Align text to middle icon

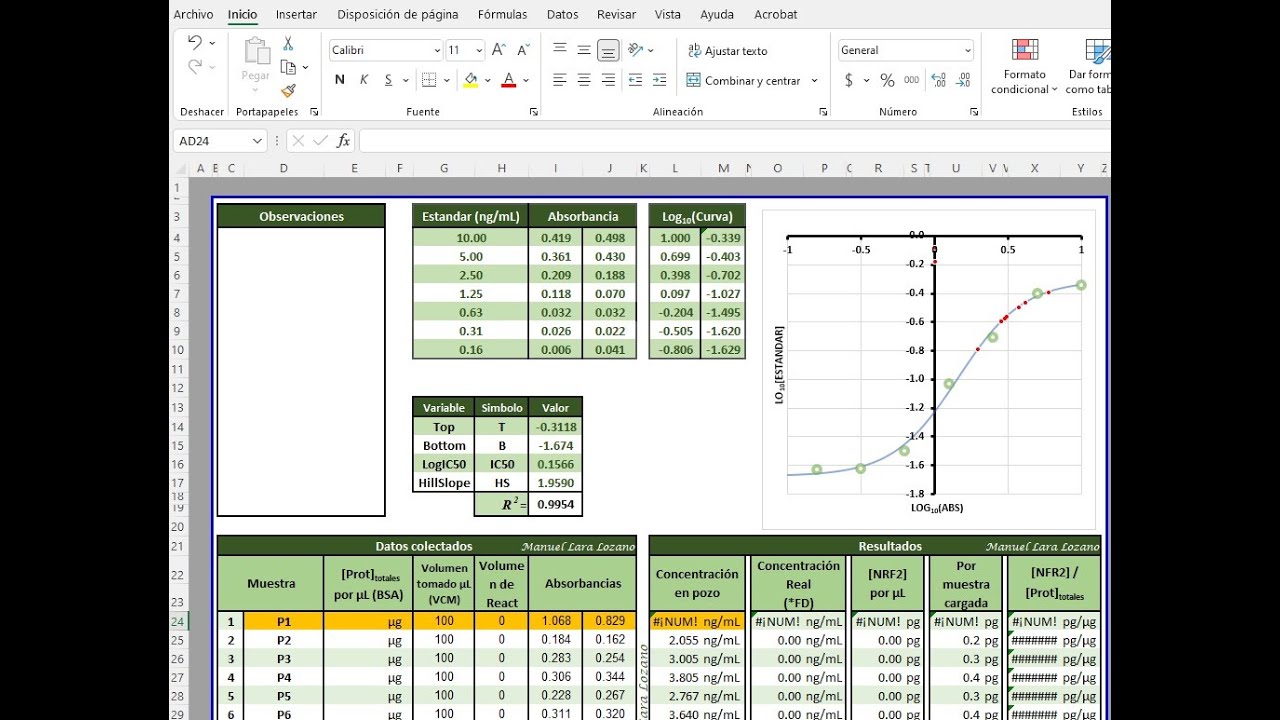(584, 49)
